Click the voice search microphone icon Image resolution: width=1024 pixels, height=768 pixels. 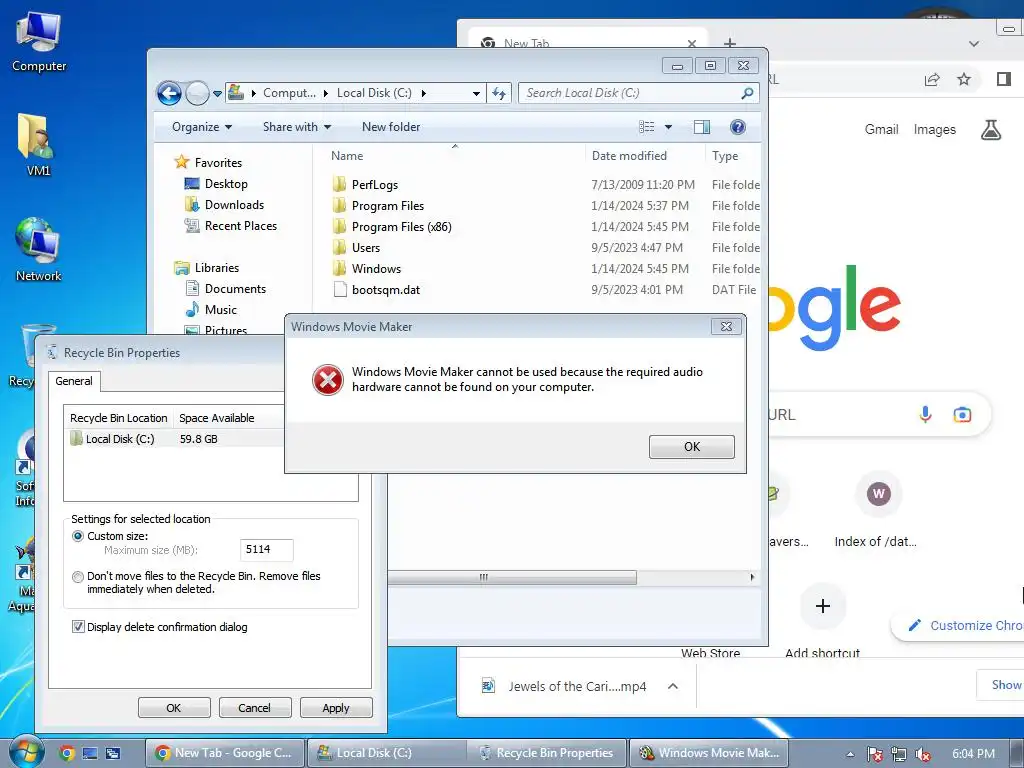click(x=925, y=414)
